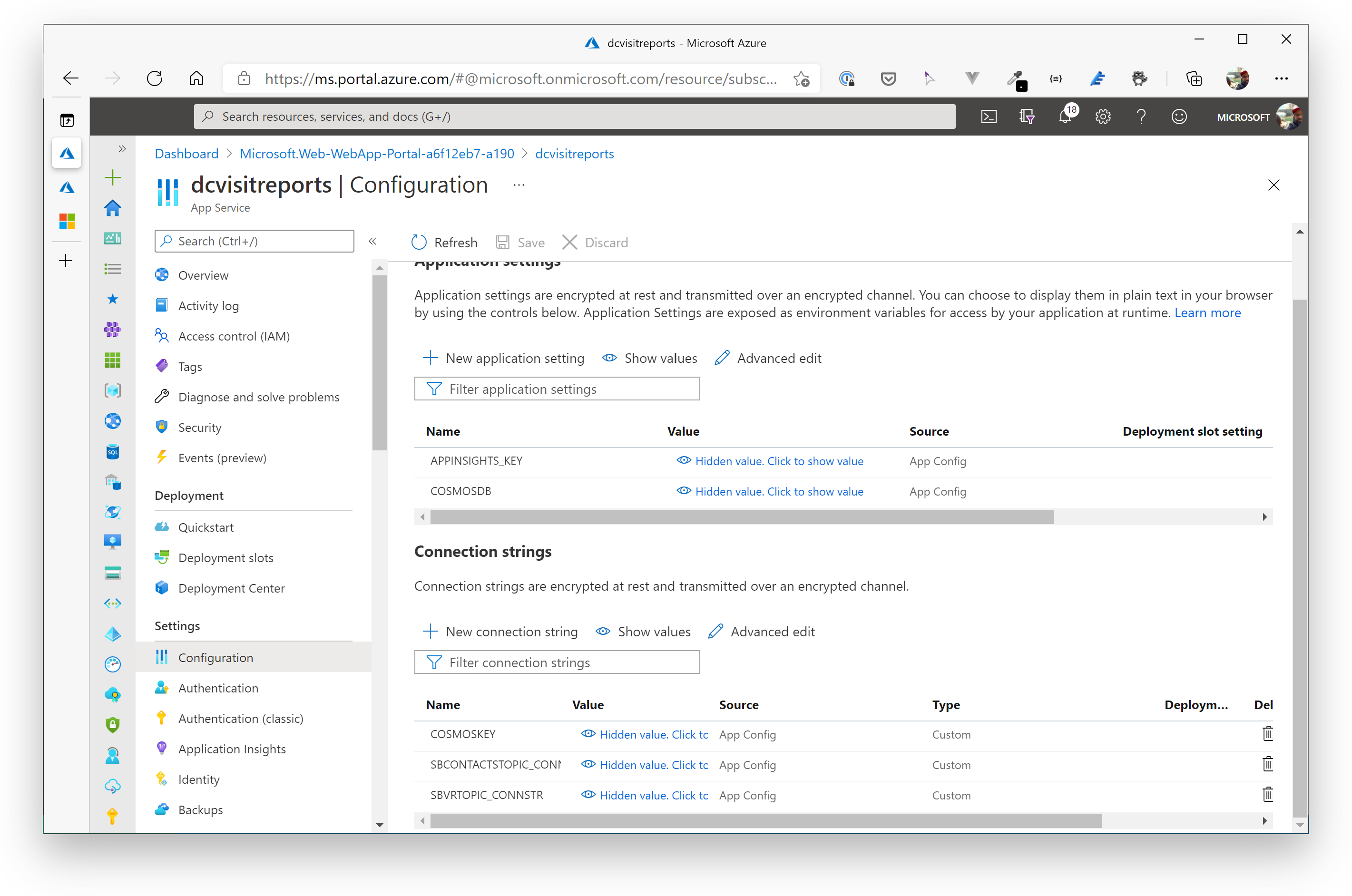
Task: Open the ellipsis menu beside Configuration title
Action: [x=518, y=184]
